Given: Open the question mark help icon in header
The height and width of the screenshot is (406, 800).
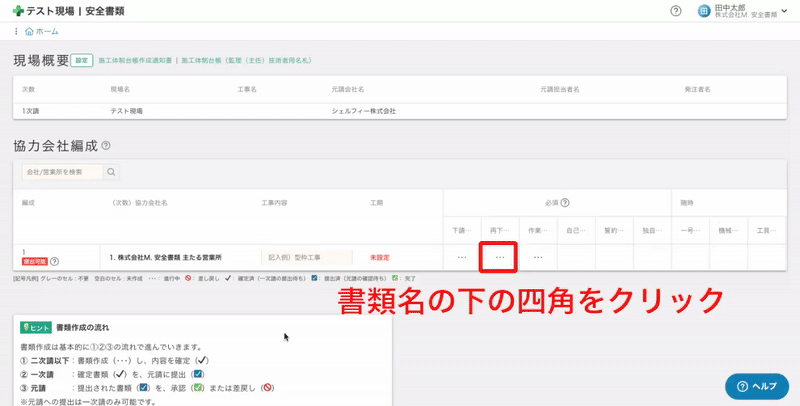Looking at the screenshot, I should point(676,11).
